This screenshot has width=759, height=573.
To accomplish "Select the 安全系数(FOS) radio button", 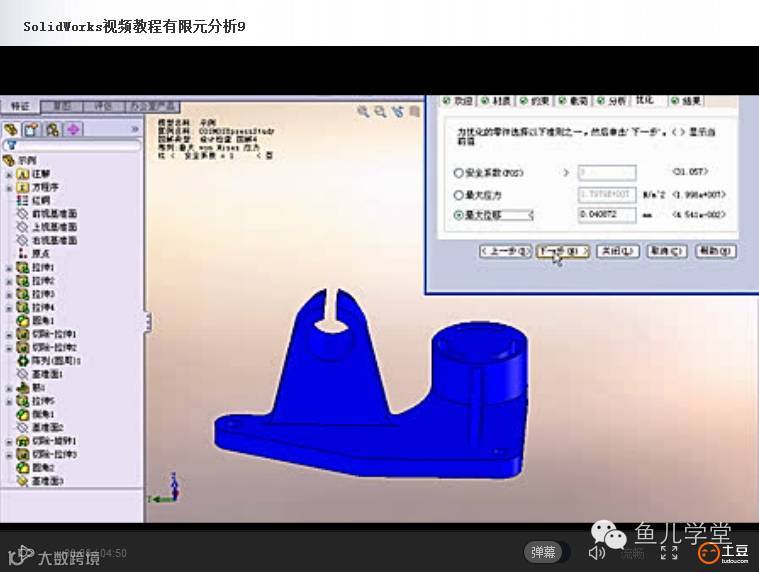I will pyautogui.click(x=458, y=173).
